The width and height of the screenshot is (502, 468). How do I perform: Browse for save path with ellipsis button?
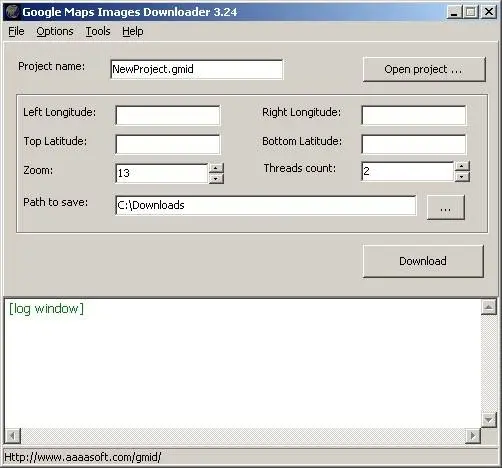[446, 208]
